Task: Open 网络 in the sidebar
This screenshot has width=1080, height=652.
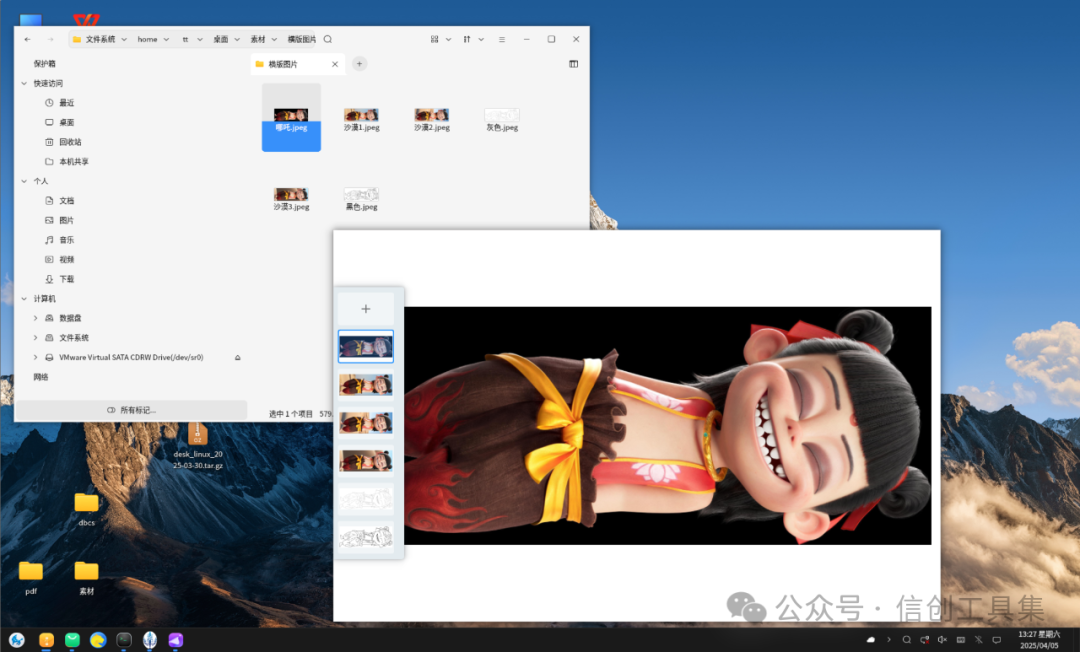Action: pyautogui.click(x=41, y=377)
